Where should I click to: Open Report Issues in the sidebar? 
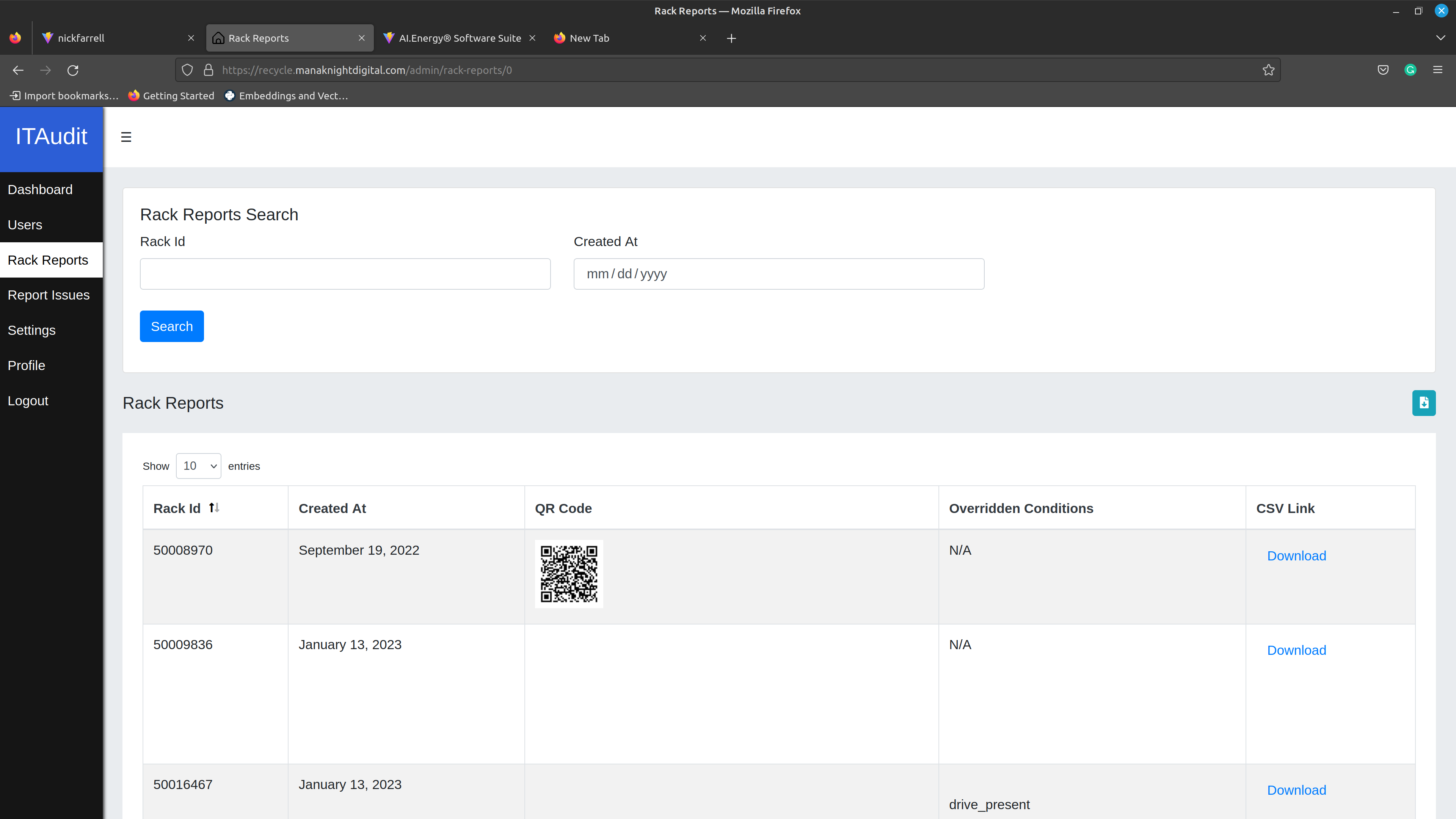pyautogui.click(x=52, y=295)
